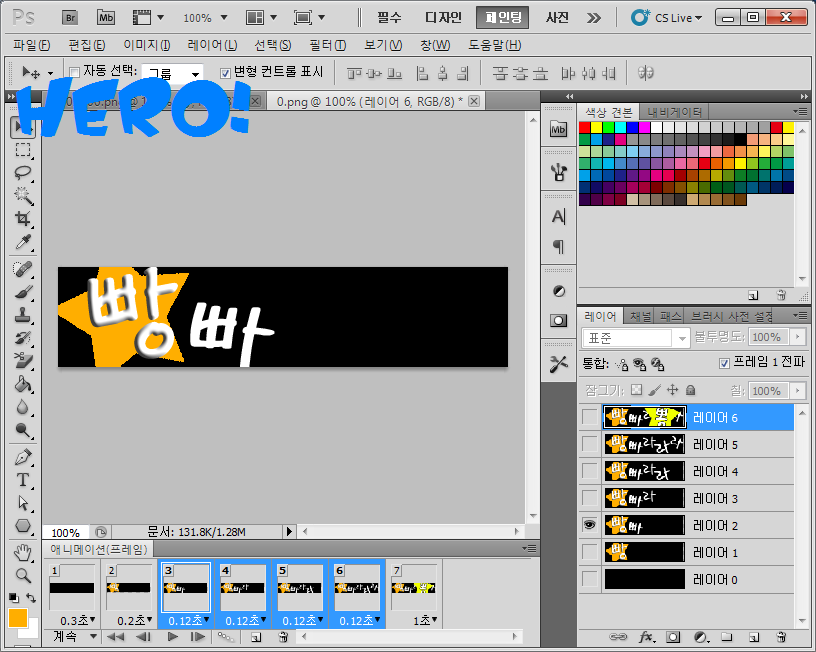Open the Paragraph panel icon
This screenshot has height=652, width=816.
coord(558,246)
